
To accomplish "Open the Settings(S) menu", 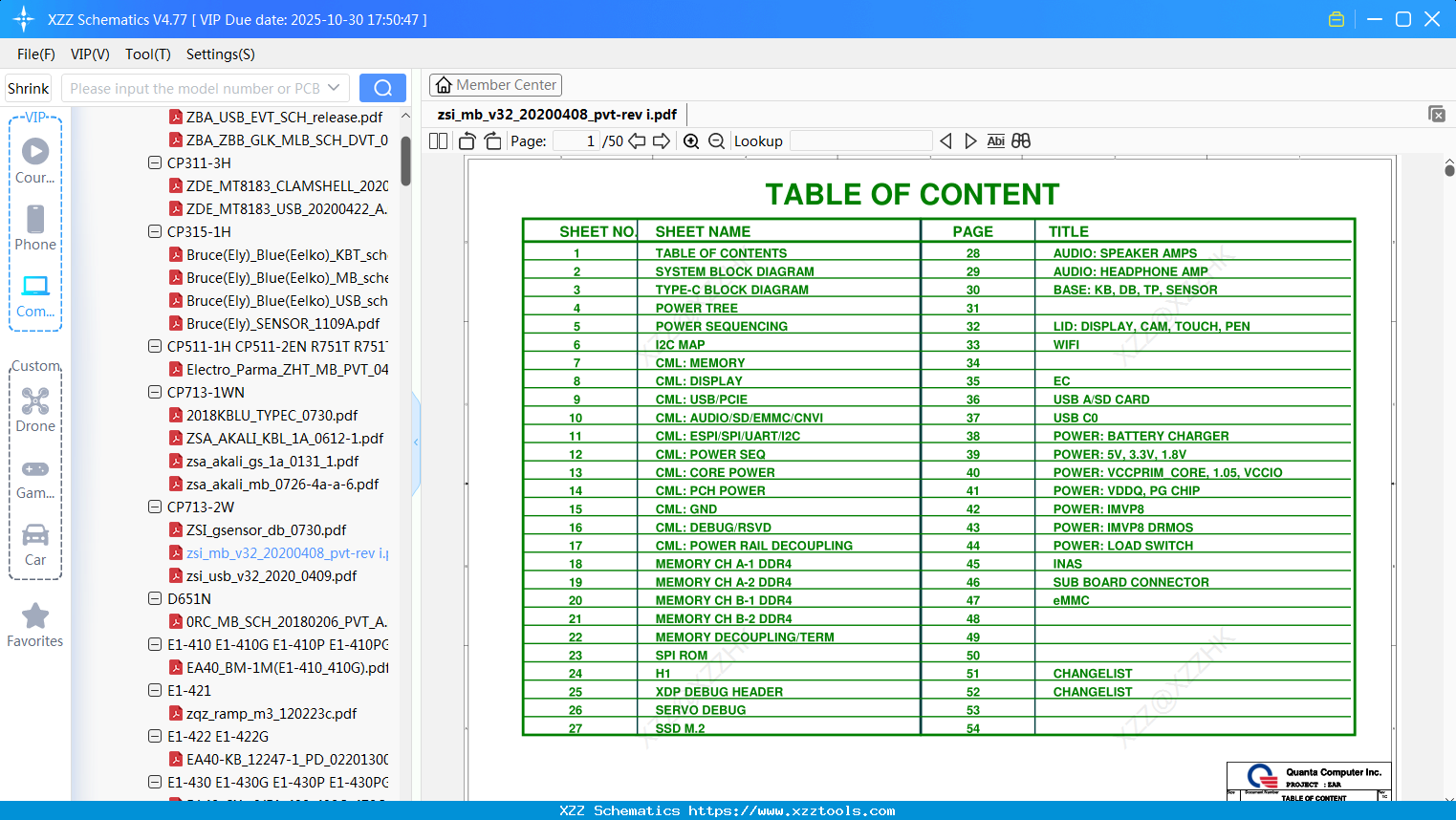I will coord(221,54).
